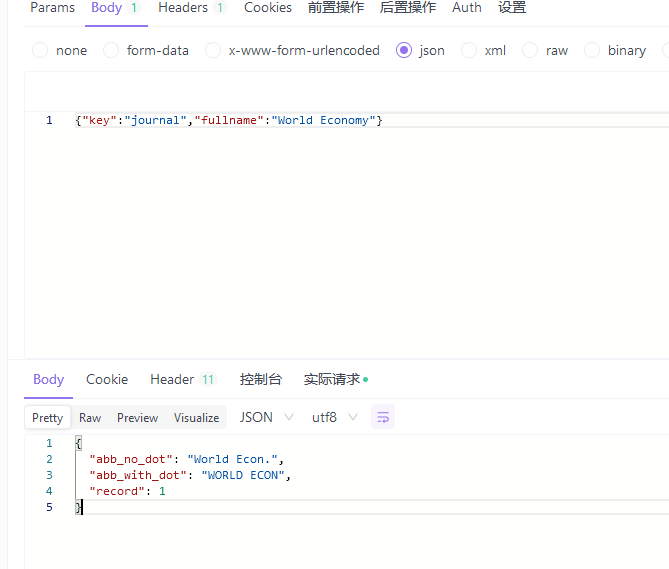Screen dimensions: 669x569
Task: Open the response Body tab
Action: (x=49, y=379)
